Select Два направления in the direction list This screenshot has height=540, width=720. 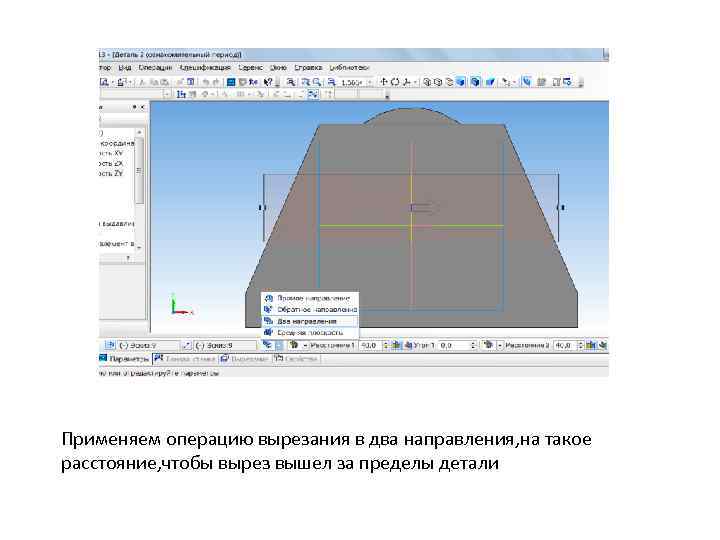tap(310, 321)
